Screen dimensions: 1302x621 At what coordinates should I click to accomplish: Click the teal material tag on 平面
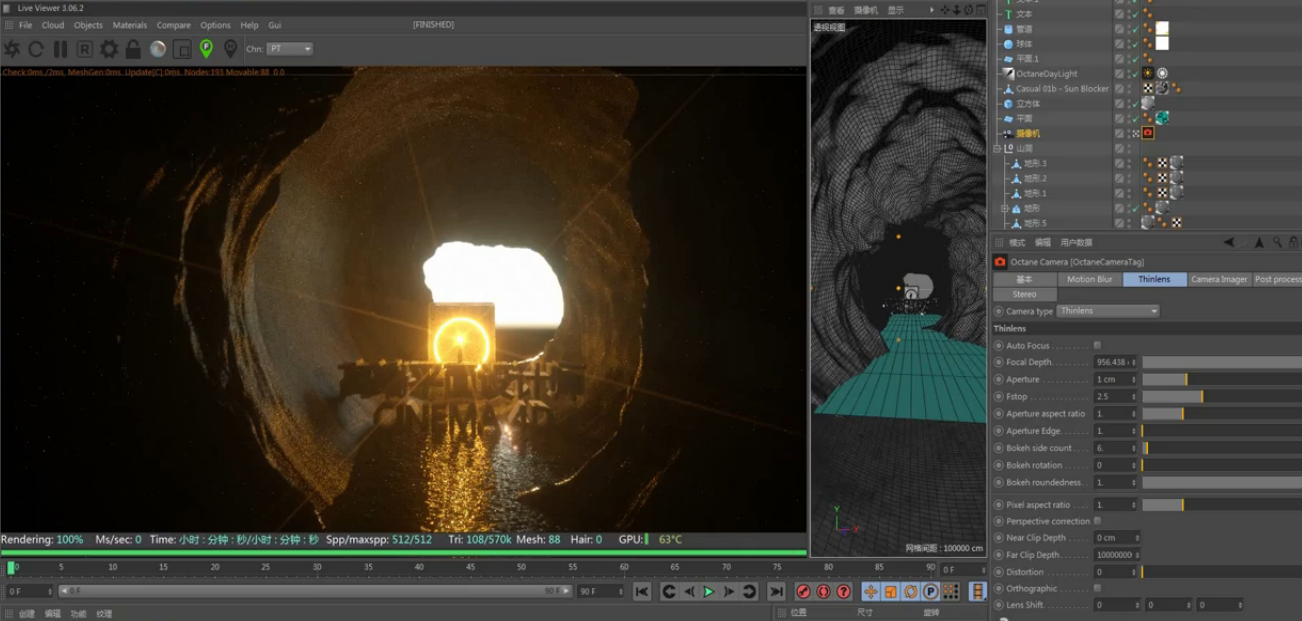pyautogui.click(x=1162, y=118)
